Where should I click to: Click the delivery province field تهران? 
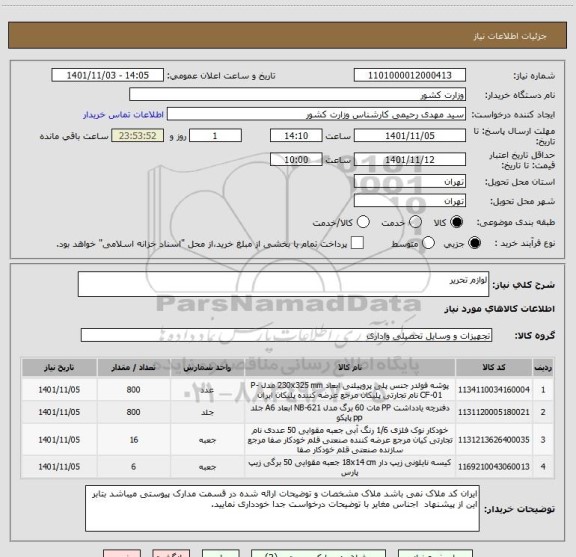point(410,182)
